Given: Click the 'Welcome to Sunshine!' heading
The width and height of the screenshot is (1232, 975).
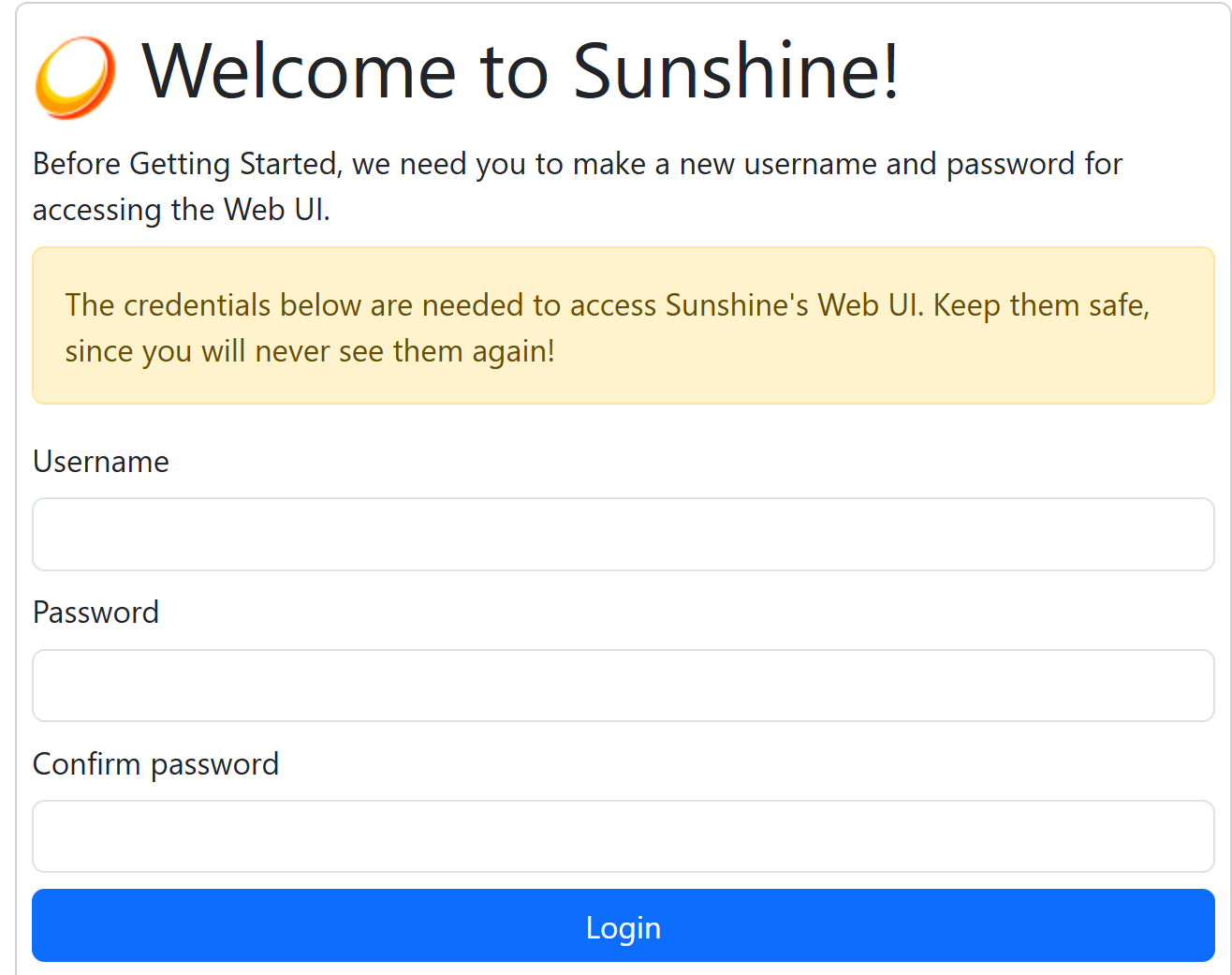Looking at the screenshot, I should point(521,71).
